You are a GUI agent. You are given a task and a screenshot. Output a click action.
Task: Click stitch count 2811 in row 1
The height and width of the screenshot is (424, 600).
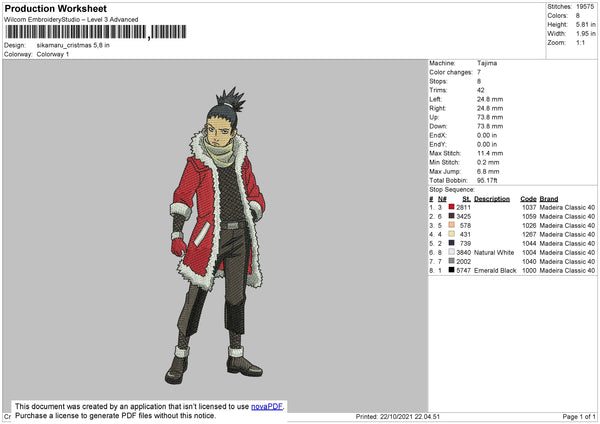pyautogui.click(x=463, y=207)
